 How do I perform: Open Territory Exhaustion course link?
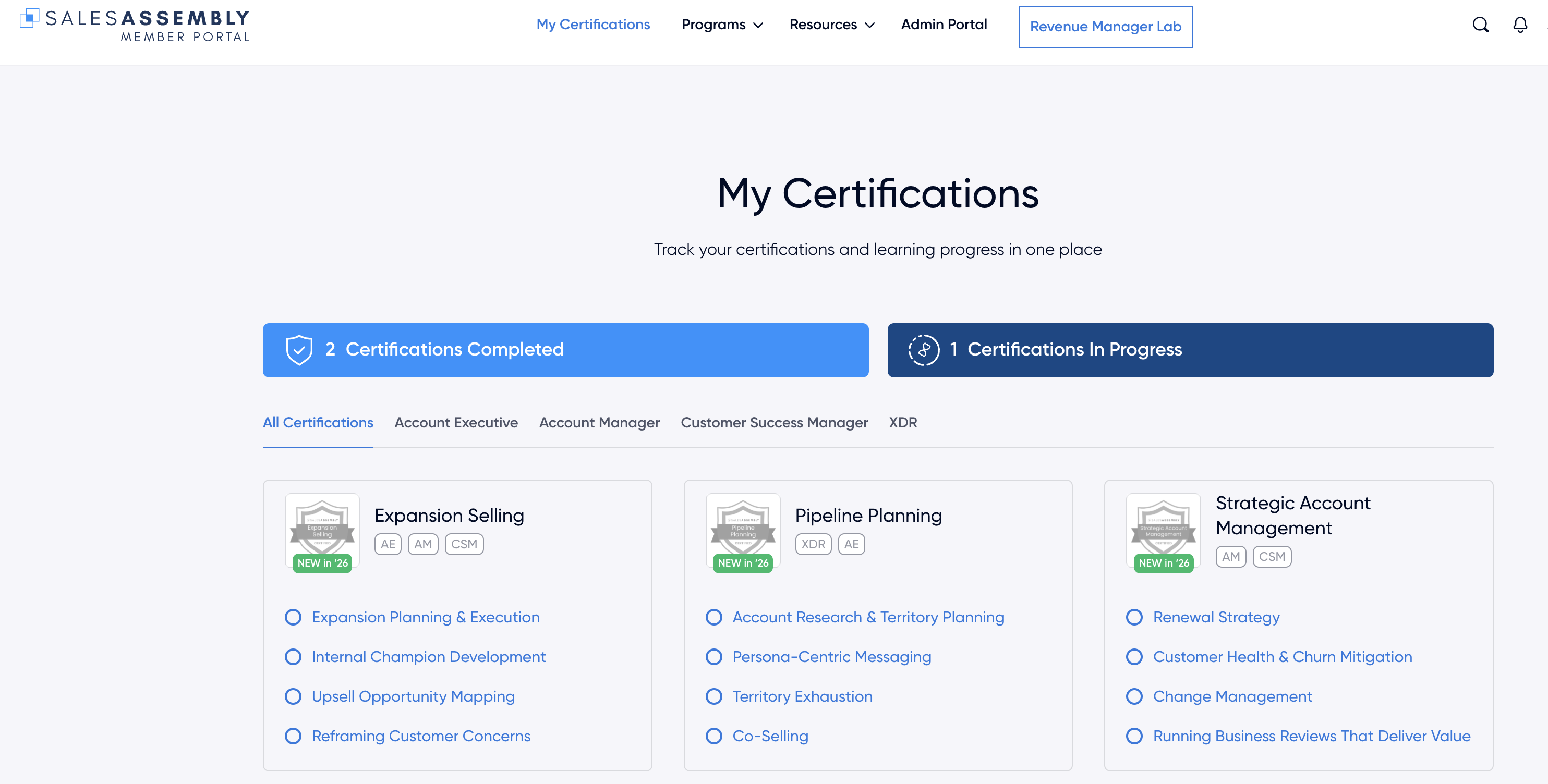pyautogui.click(x=802, y=696)
